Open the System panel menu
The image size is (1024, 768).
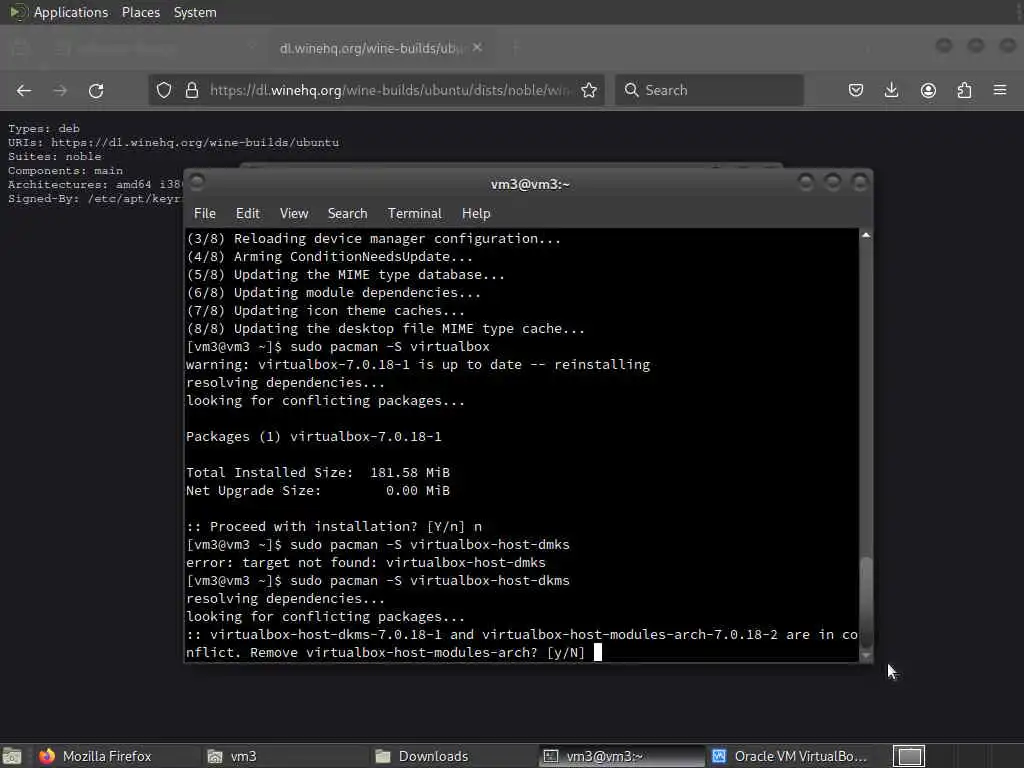(x=195, y=12)
